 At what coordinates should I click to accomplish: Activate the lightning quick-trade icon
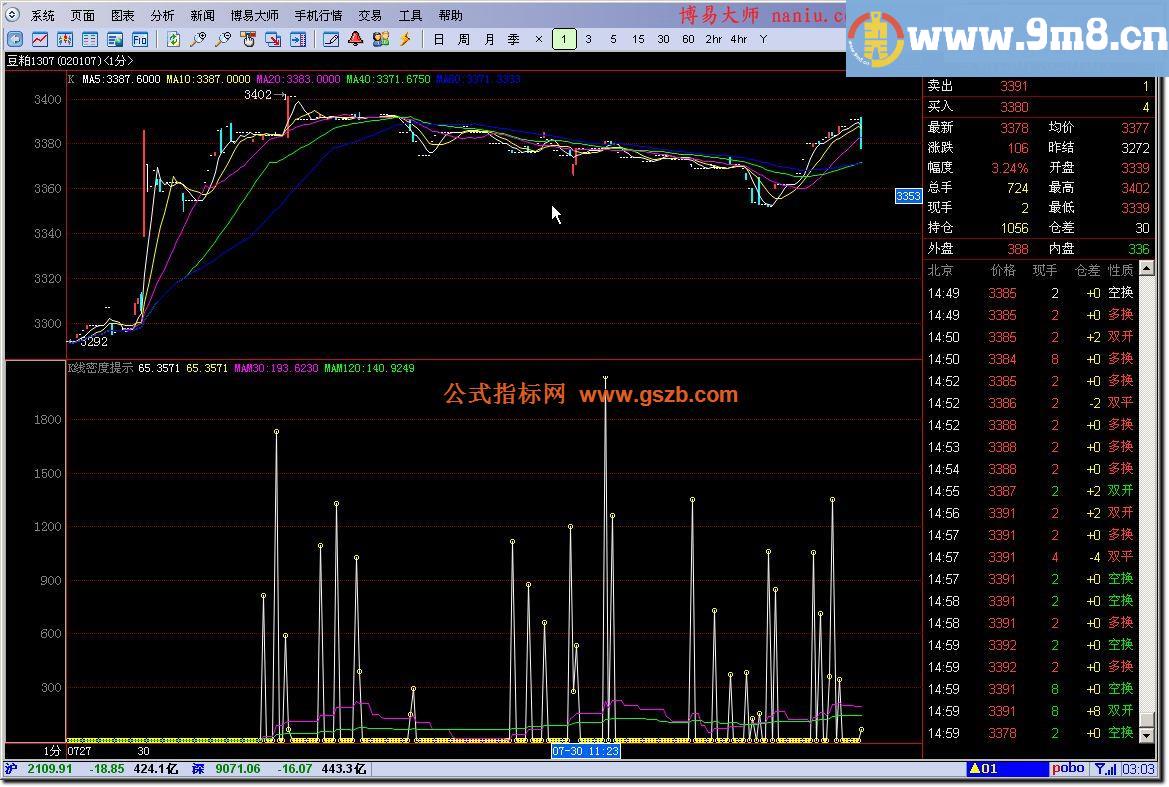coord(405,39)
